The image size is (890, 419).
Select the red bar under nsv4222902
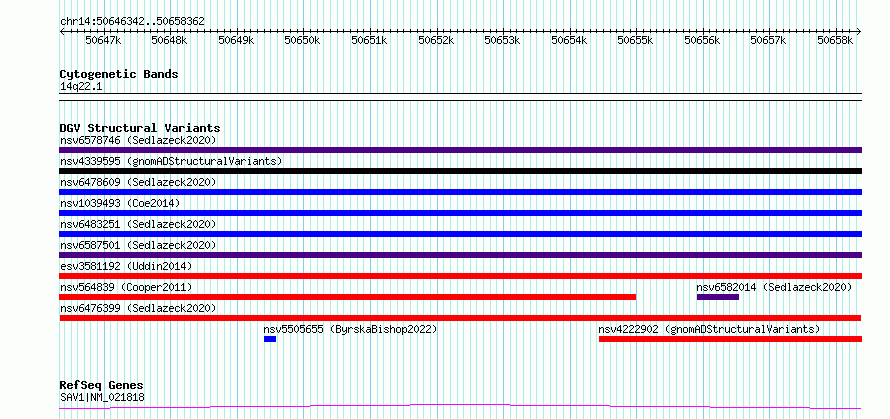click(x=731, y=339)
